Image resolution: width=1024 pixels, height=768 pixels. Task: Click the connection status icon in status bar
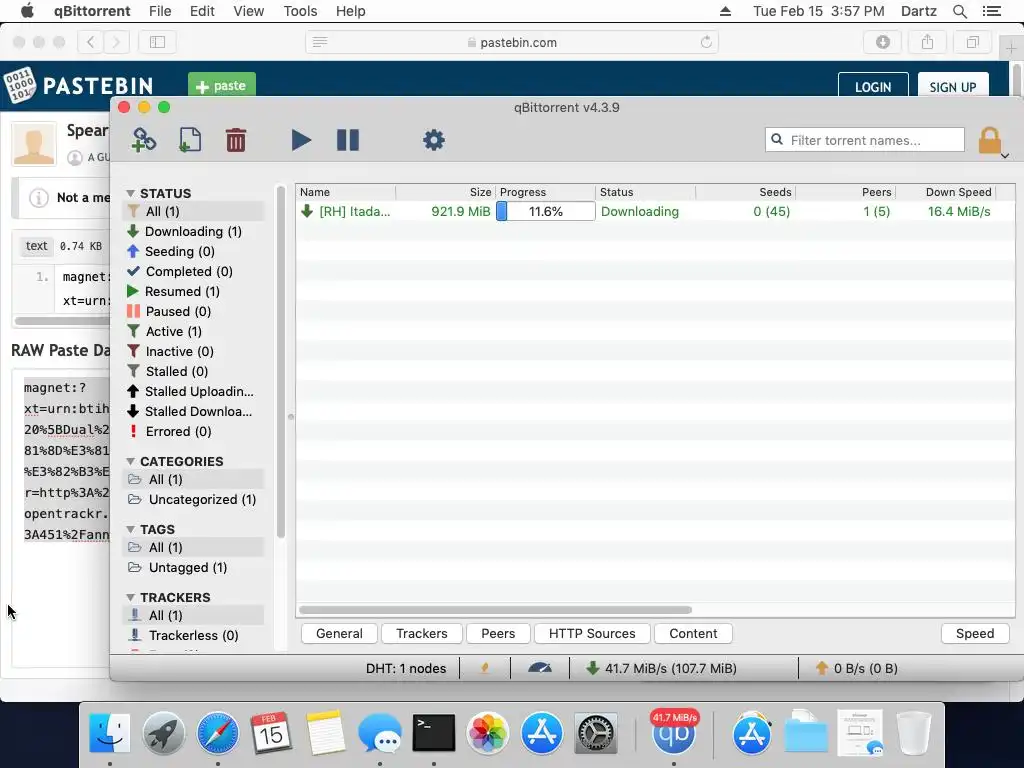(485, 668)
